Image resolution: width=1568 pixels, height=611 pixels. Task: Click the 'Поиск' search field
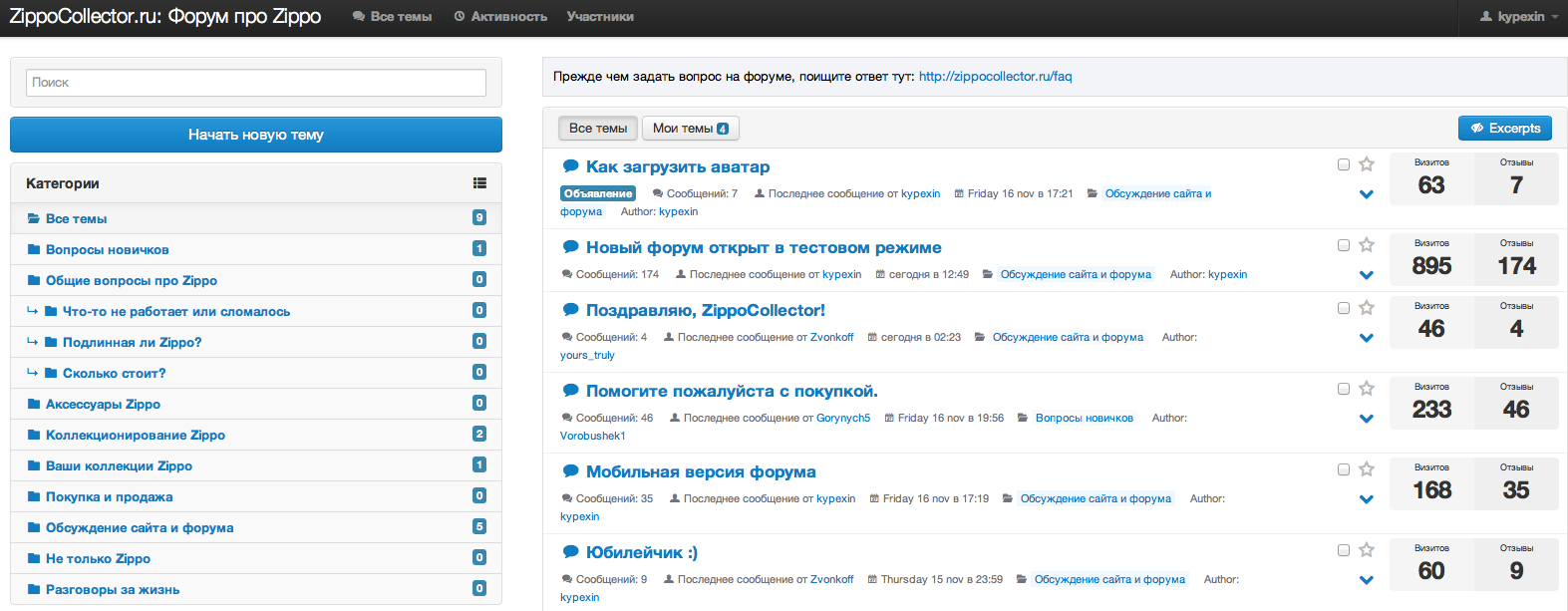[256, 83]
